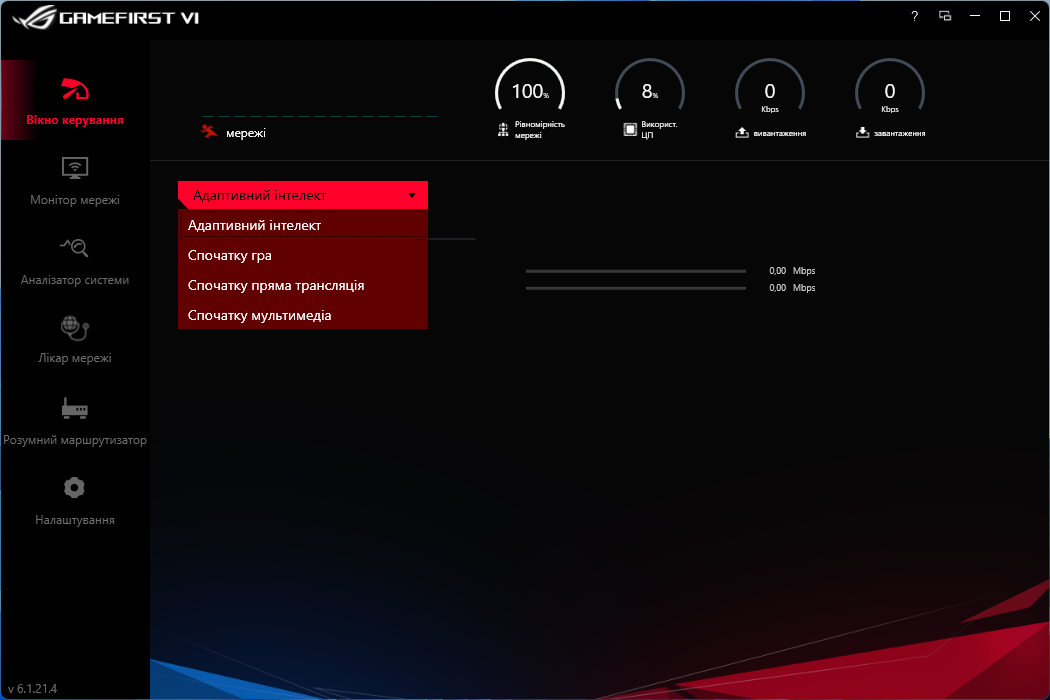Click the red runner icon beside мережі
The width and height of the screenshot is (1050, 700).
pyautogui.click(x=210, y=131)
